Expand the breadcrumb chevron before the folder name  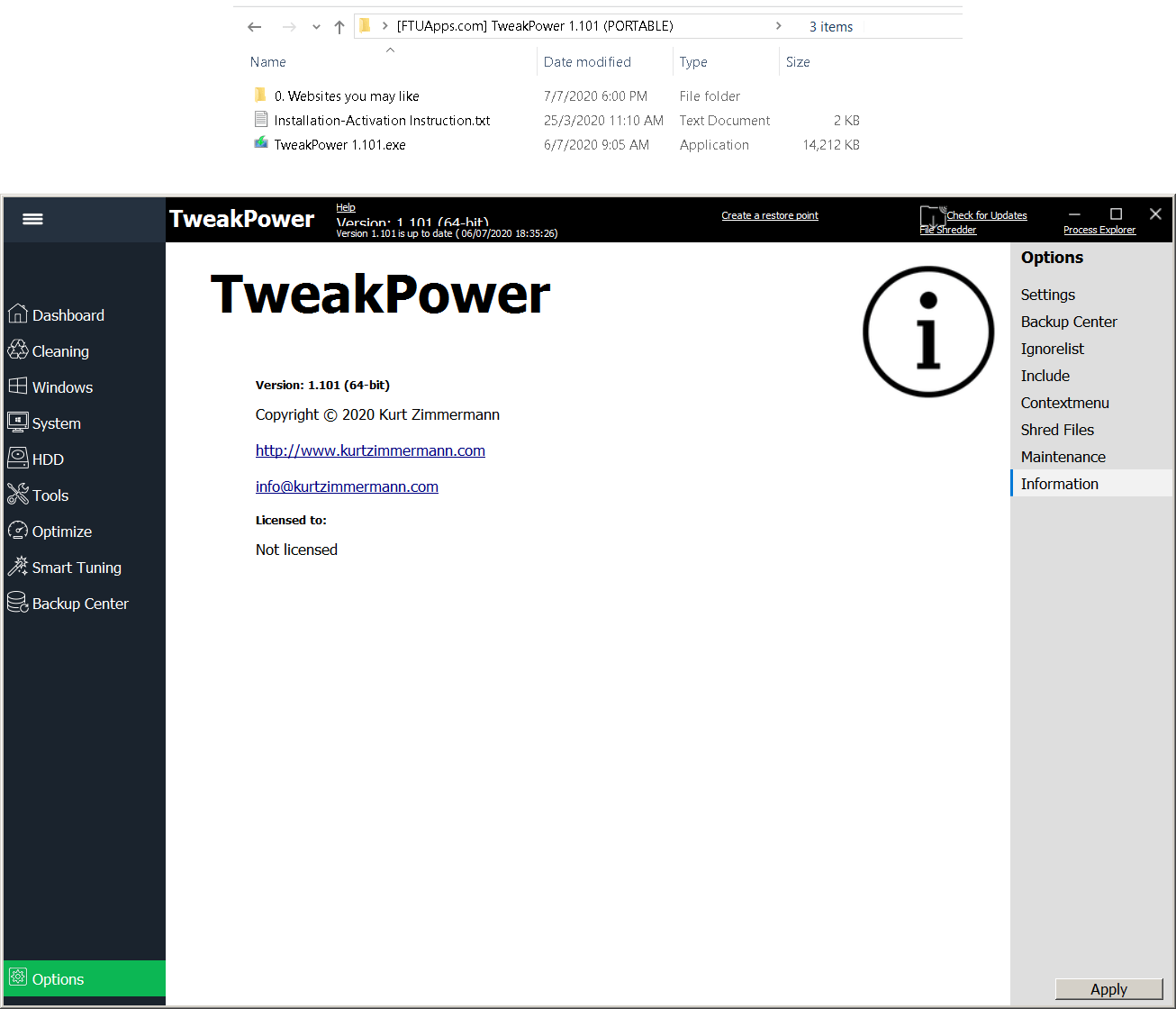[x=385, y=26]
